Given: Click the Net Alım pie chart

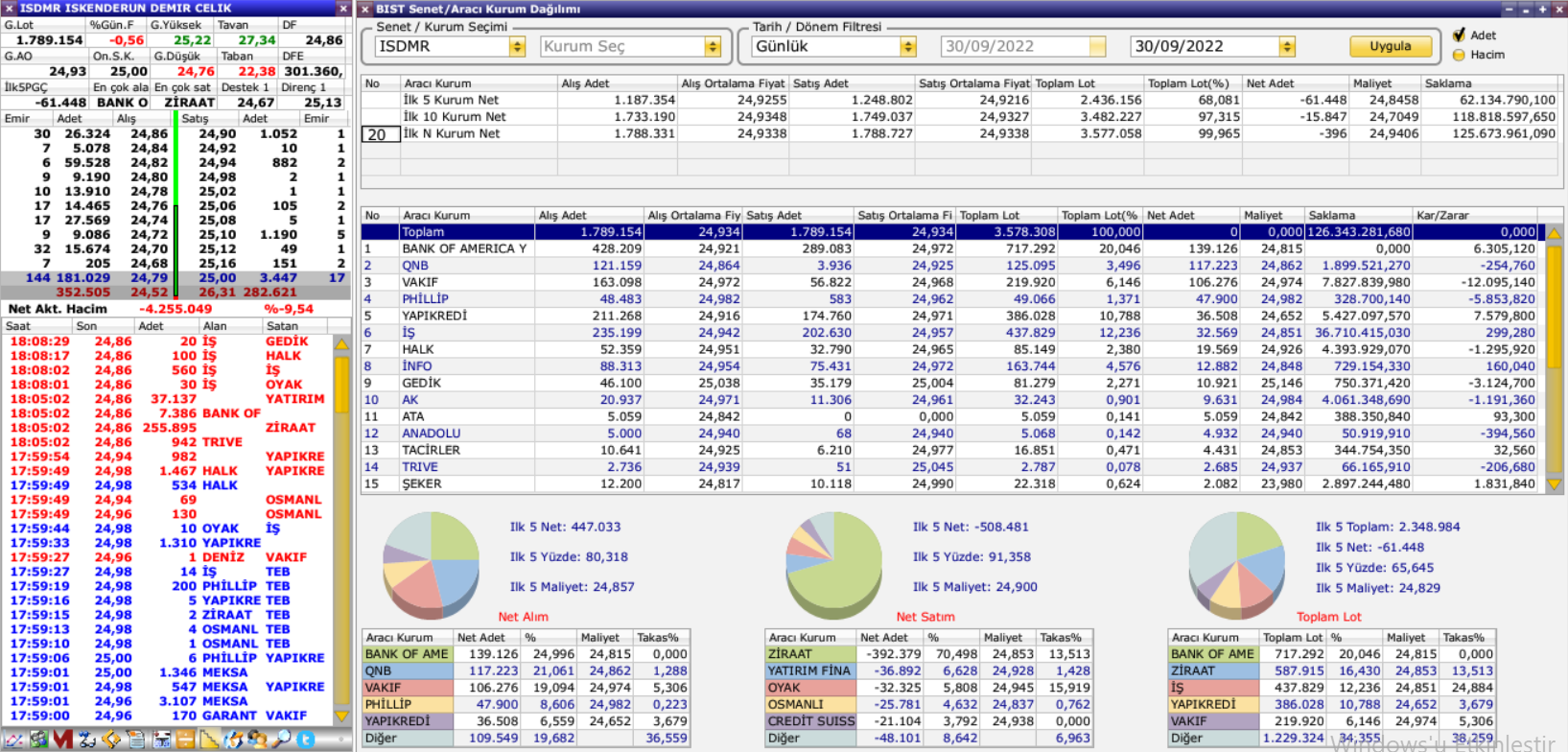Looking at the screenshot, I should pos(431,565).
